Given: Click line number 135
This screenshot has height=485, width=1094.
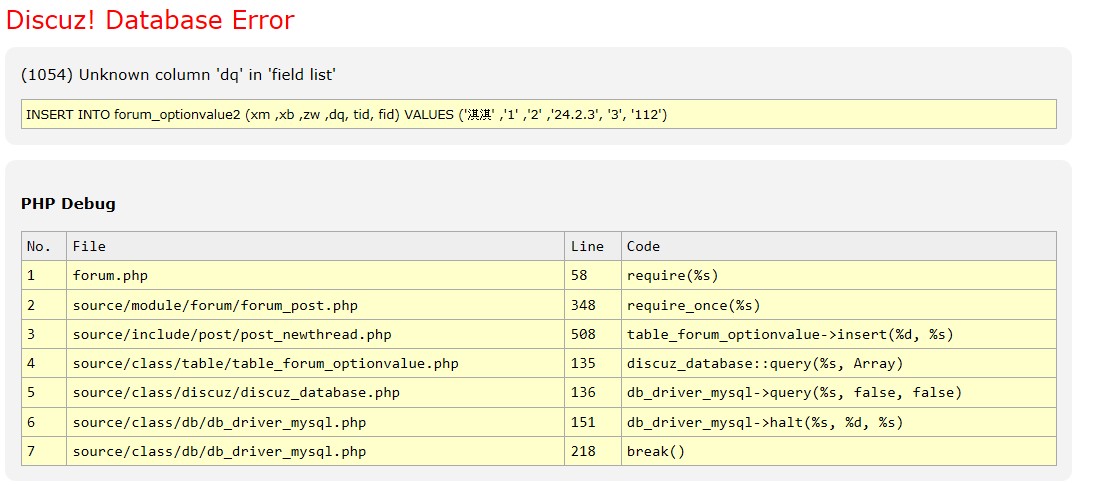Looking at the screenshot, I should pos(593,364).
